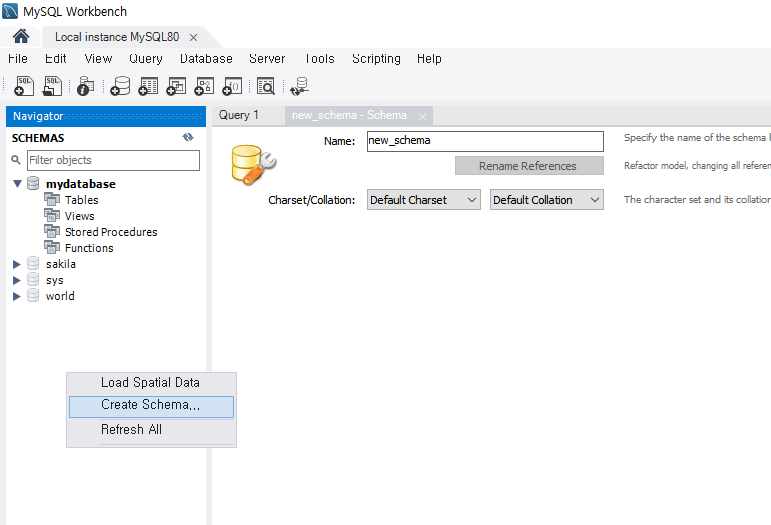Create new function toolbar icon
Image resolution: width=771 pixels, height=525 pixels.
(x=232, y=86)
